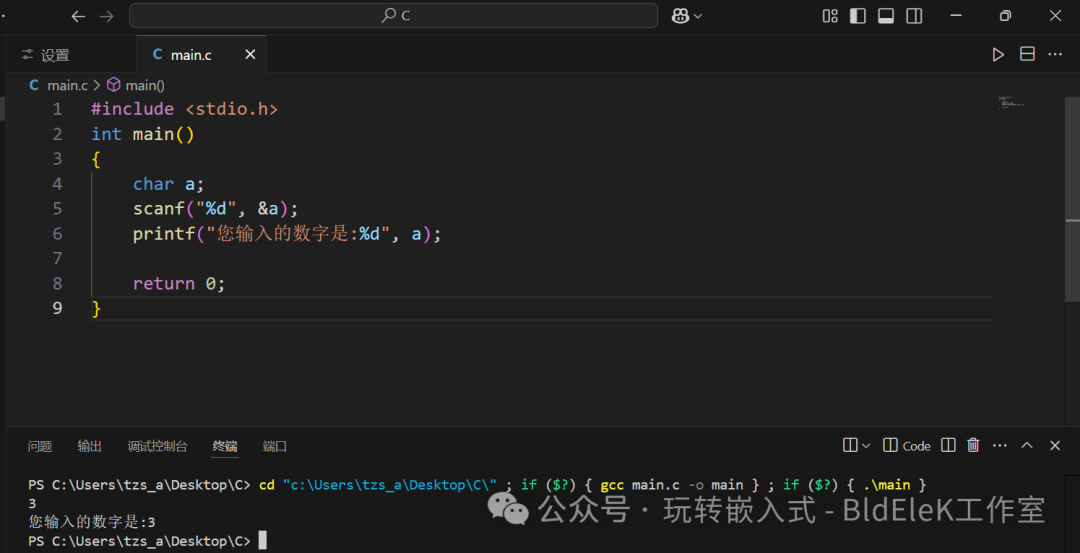The height and width of the screenshot is (553, 1080).
Task: Click the int main() line
Action: [x=143, y=134]
